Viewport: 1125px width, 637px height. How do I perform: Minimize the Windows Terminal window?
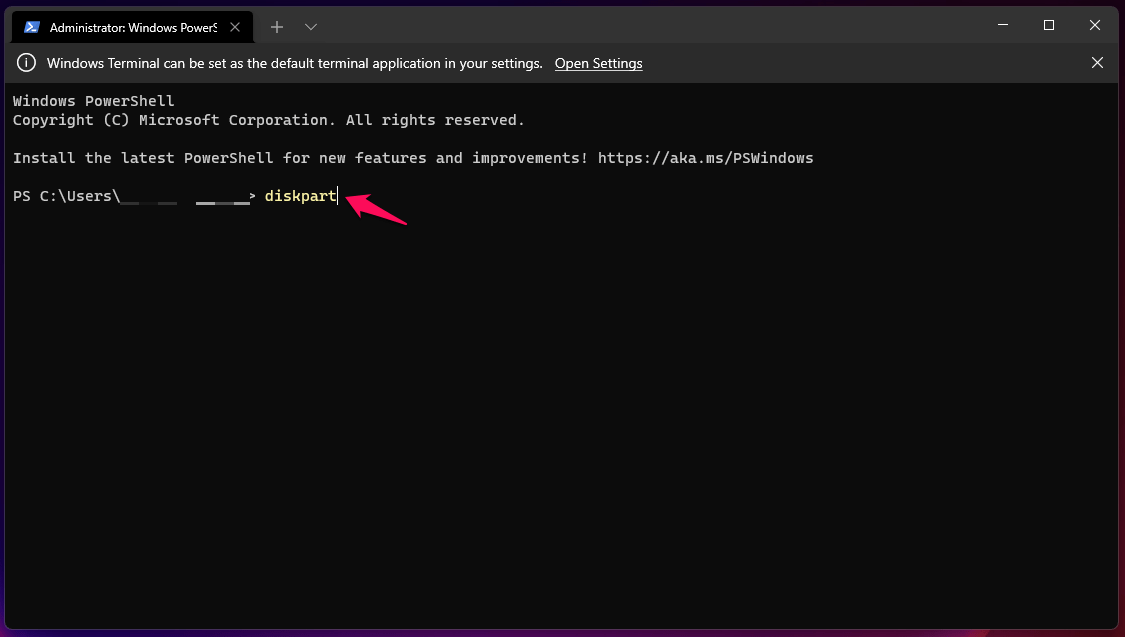point(1003,25)
